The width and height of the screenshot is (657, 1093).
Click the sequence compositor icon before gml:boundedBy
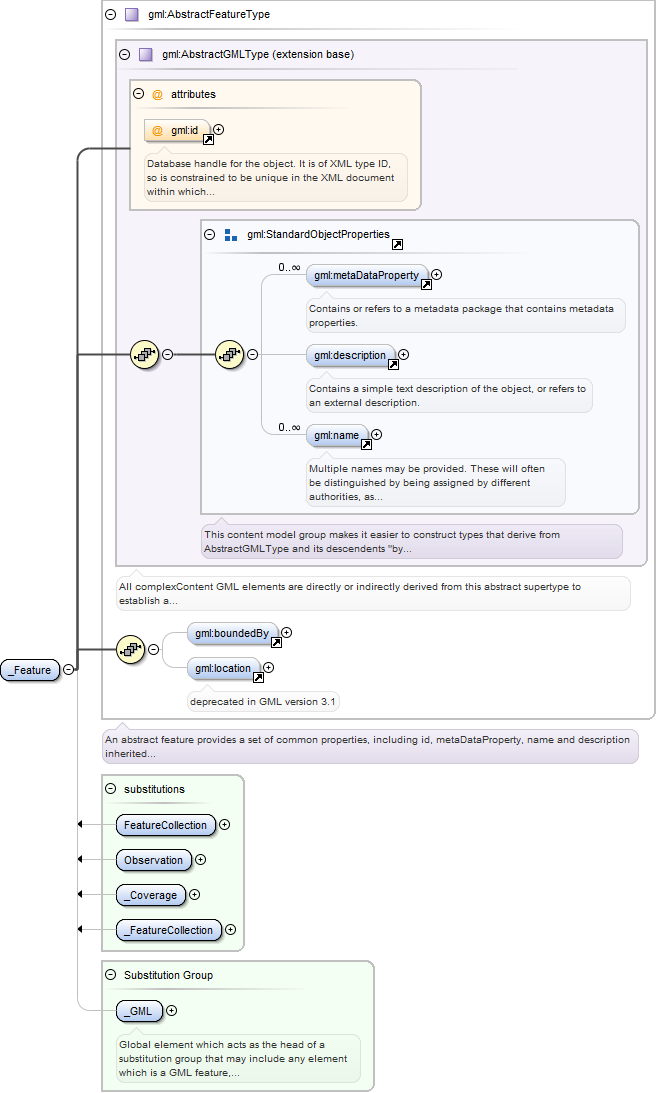tap(131, 650)
